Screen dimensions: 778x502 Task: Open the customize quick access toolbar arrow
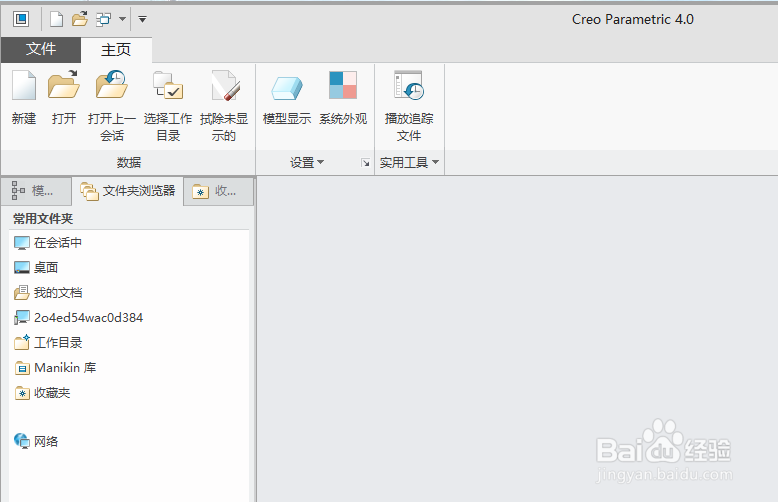[x=142, y=19]
